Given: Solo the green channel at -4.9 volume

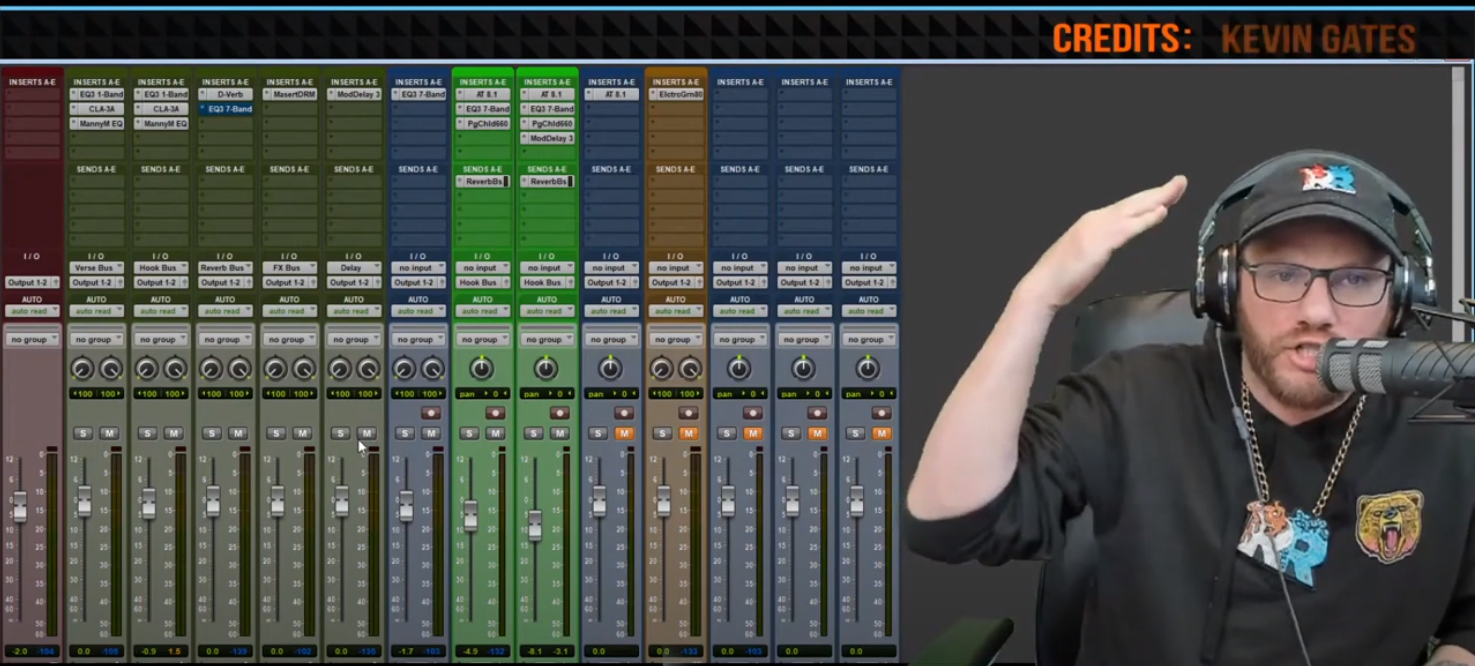Looking at the screenshot, I should 469,433.
